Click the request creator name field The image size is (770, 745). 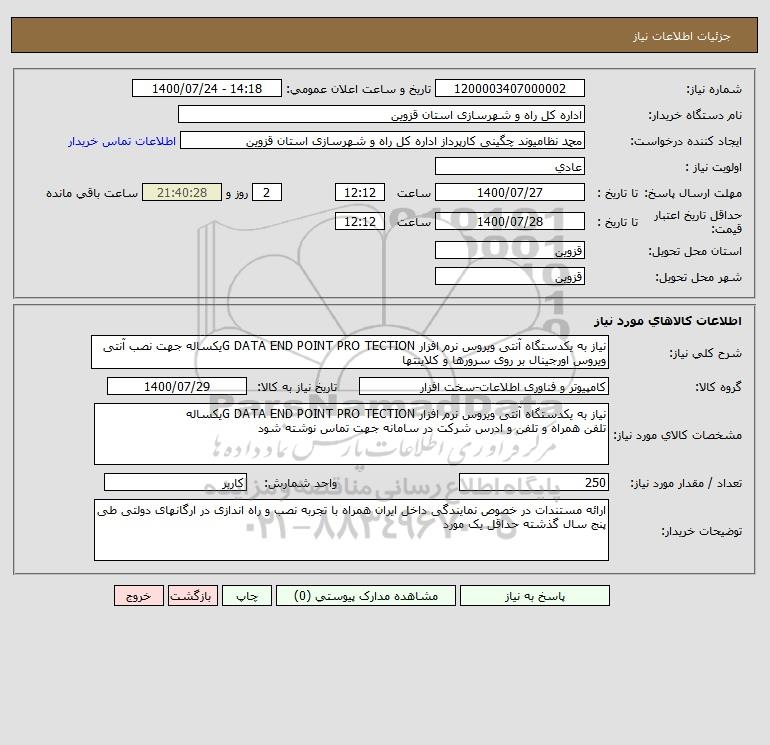coord(383,140)
